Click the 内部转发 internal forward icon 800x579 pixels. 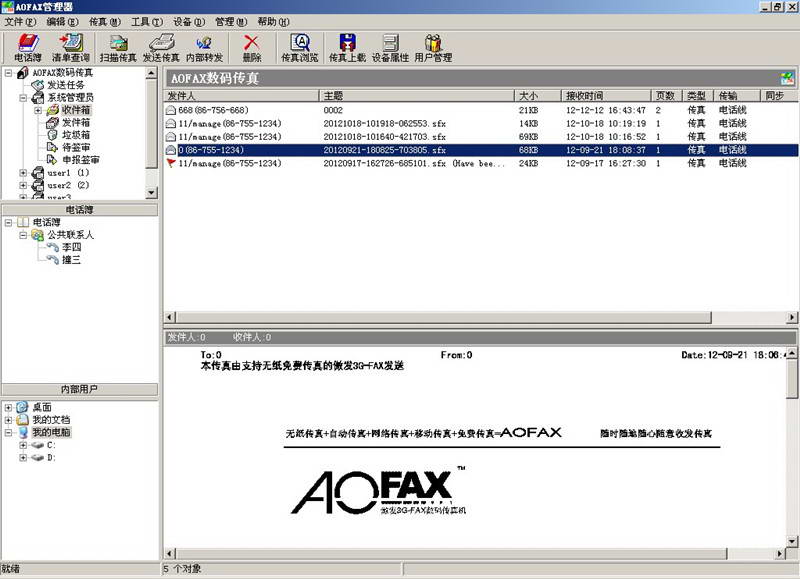pos(204,48)
